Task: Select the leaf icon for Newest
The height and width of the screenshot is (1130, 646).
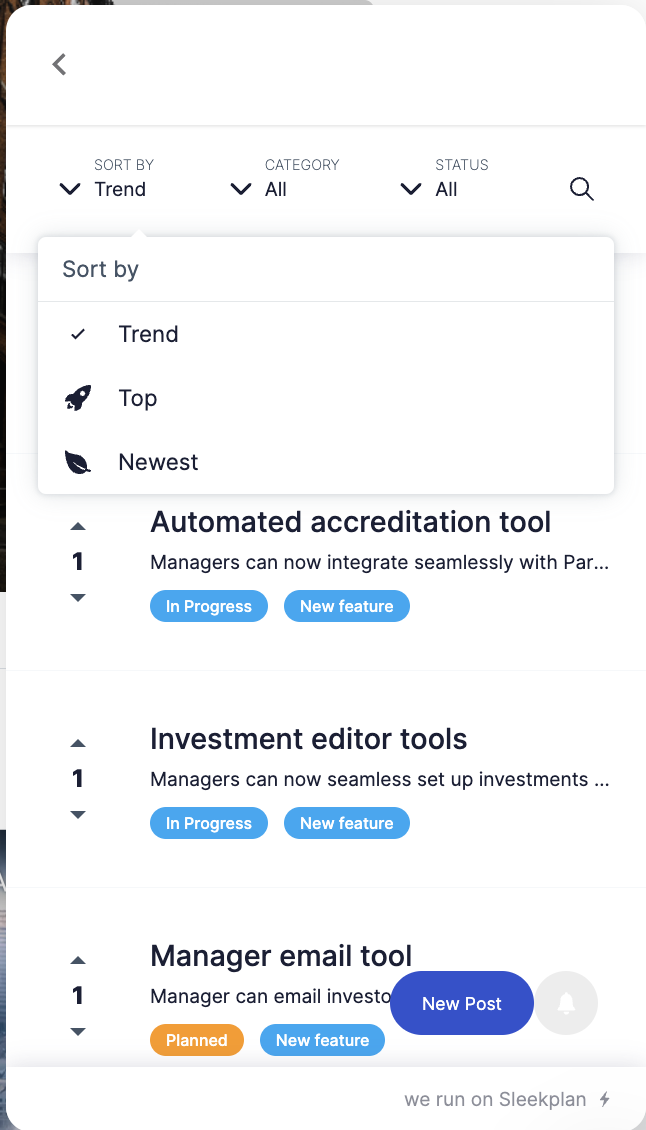Action: click(x=78, y=462)
